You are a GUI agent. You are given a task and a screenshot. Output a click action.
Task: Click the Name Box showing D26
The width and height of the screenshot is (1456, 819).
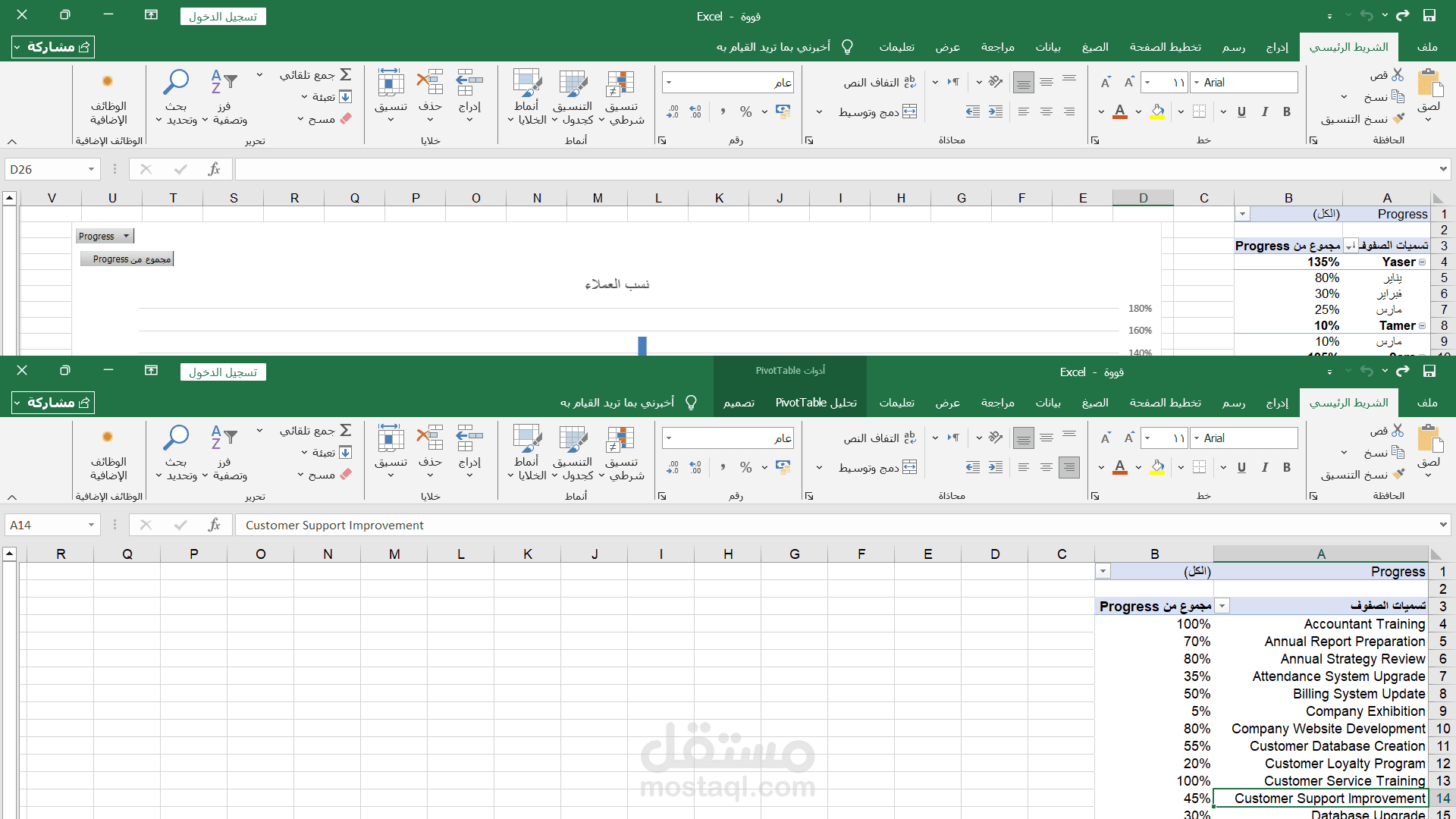(x=45, y=169)
